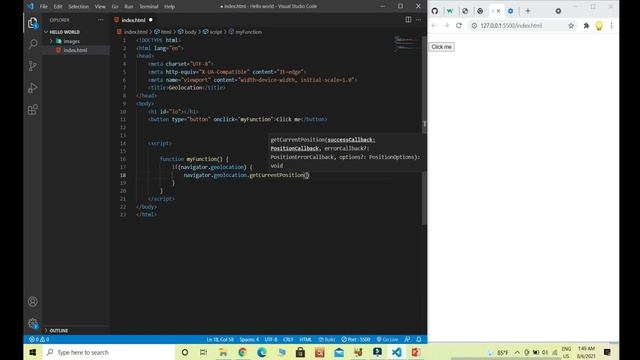Click the Build status bar item

point(327,340)
